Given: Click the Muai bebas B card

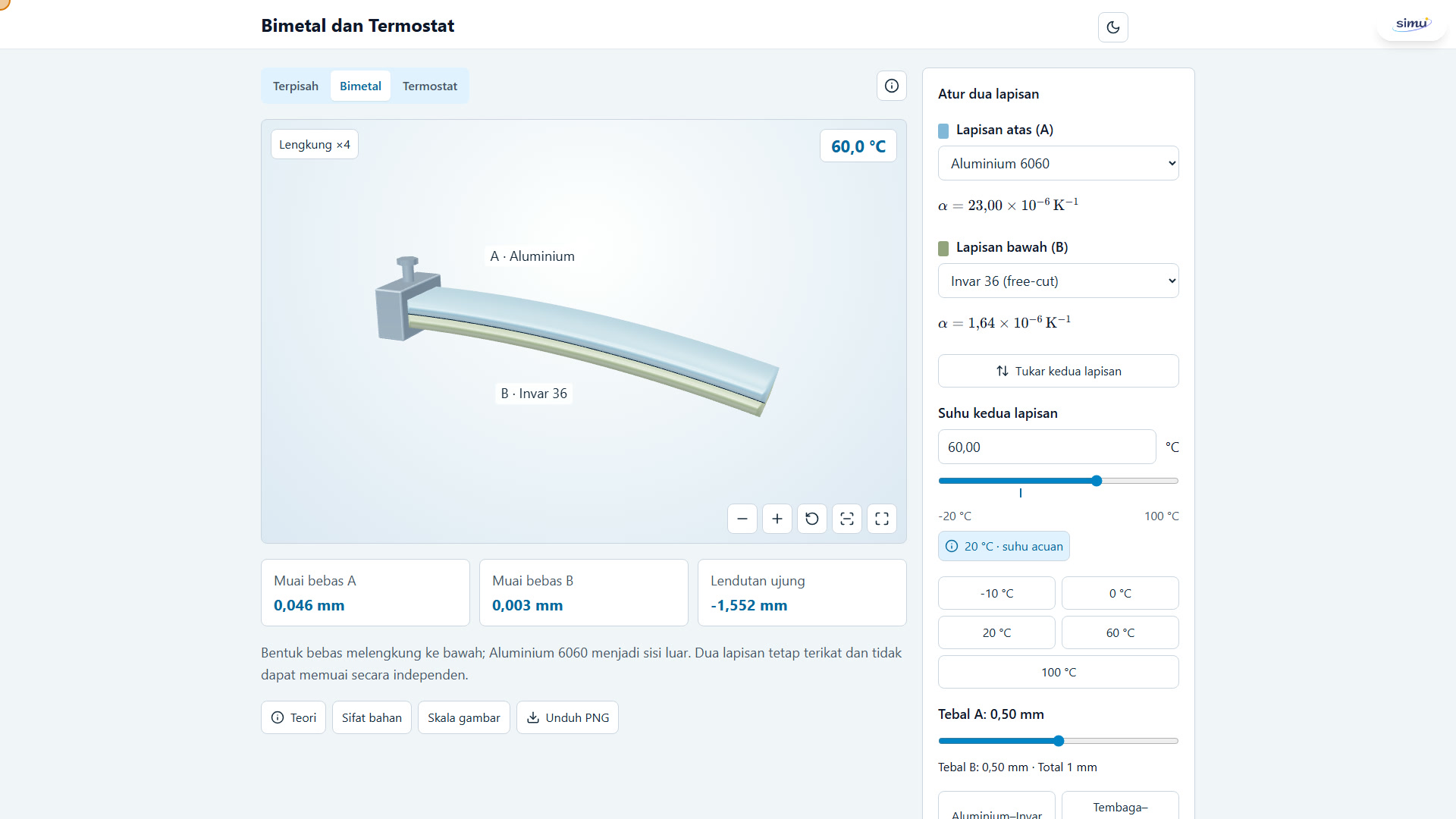Looking at the screenshot, I should 584,592.
